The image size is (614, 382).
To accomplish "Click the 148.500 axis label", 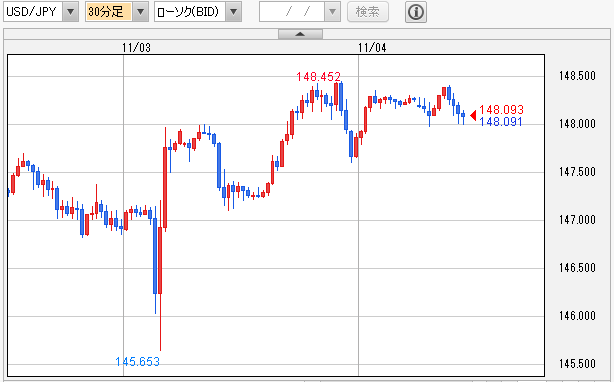I will 577,76.
